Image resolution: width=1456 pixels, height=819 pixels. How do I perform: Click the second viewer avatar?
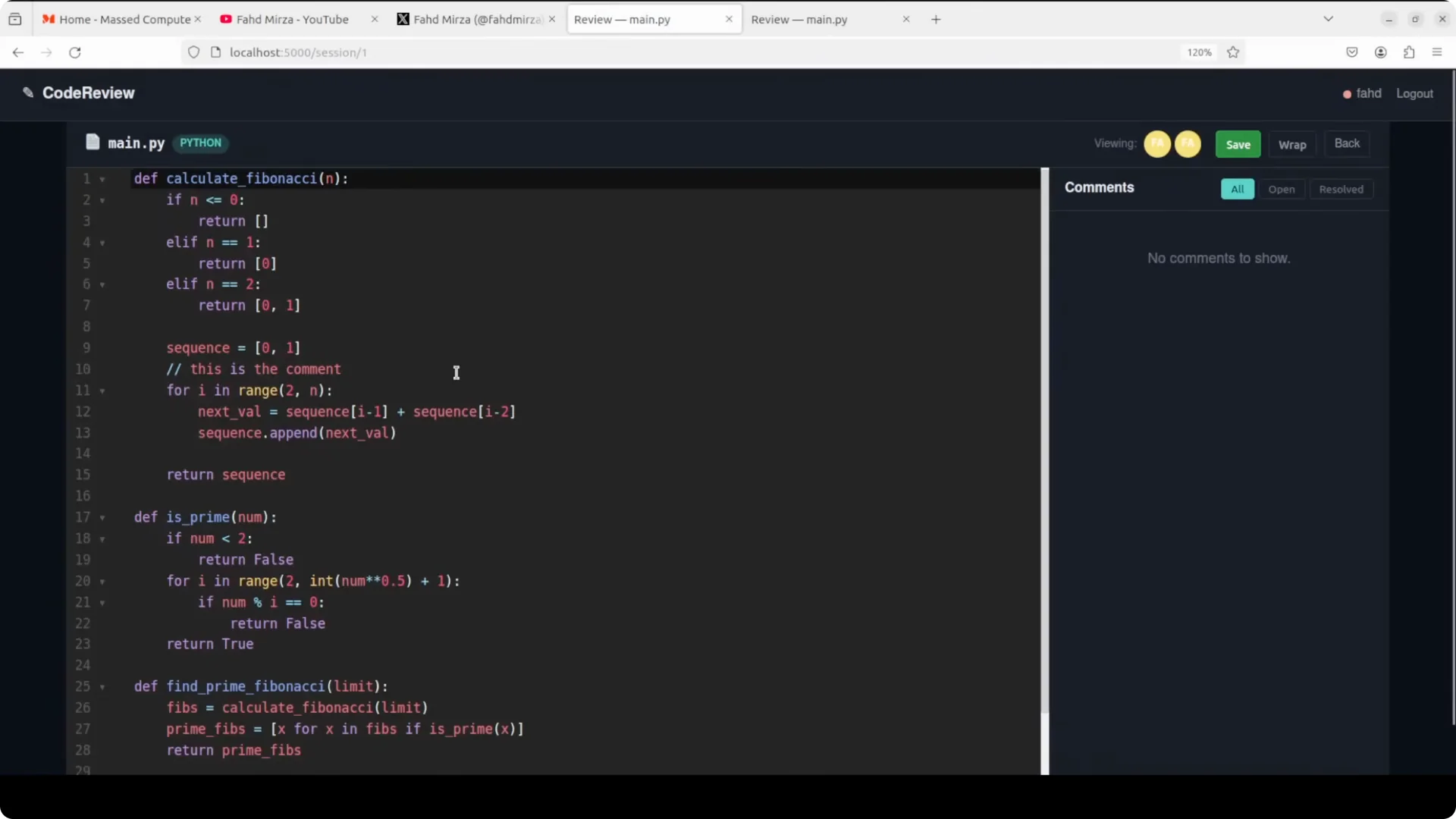(1188, 143)
